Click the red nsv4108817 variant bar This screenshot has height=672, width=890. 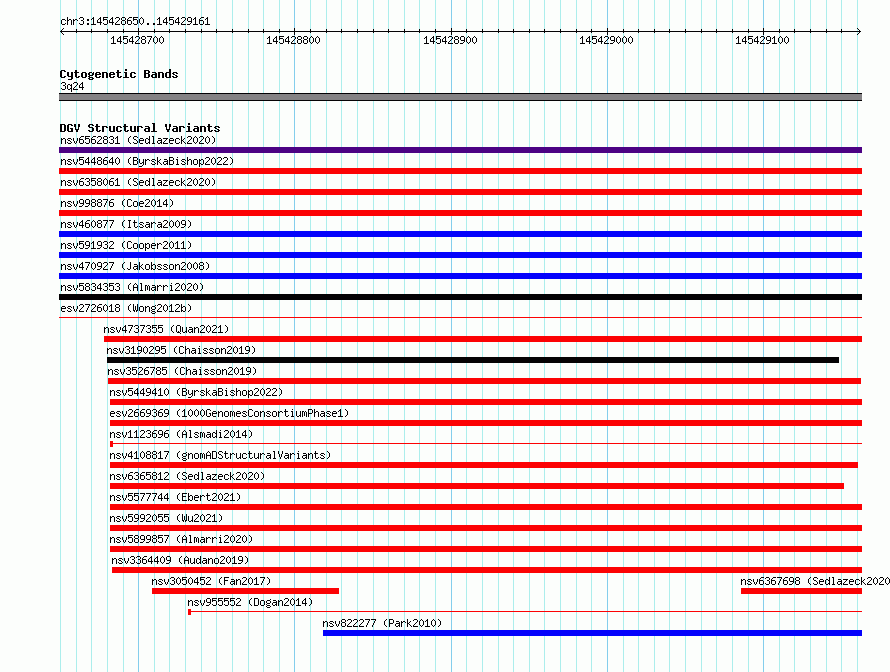coord(484,465)
